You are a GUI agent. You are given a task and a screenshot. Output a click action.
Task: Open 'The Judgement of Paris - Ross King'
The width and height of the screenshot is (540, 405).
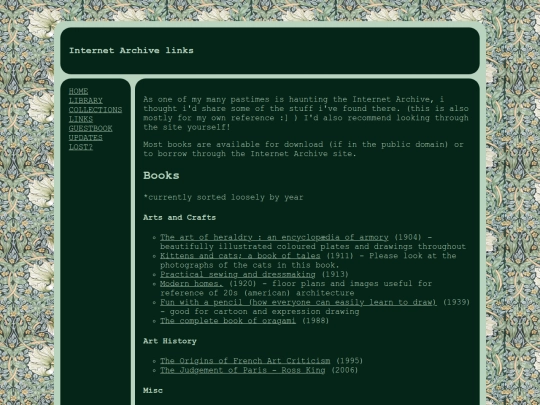pyautogui.click(x=242, y=370)
